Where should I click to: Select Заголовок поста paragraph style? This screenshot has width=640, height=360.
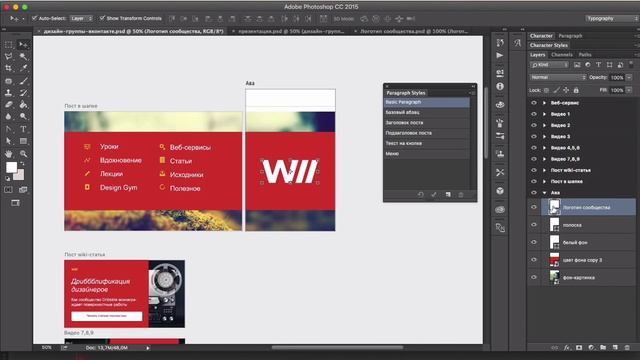point(427,122)
